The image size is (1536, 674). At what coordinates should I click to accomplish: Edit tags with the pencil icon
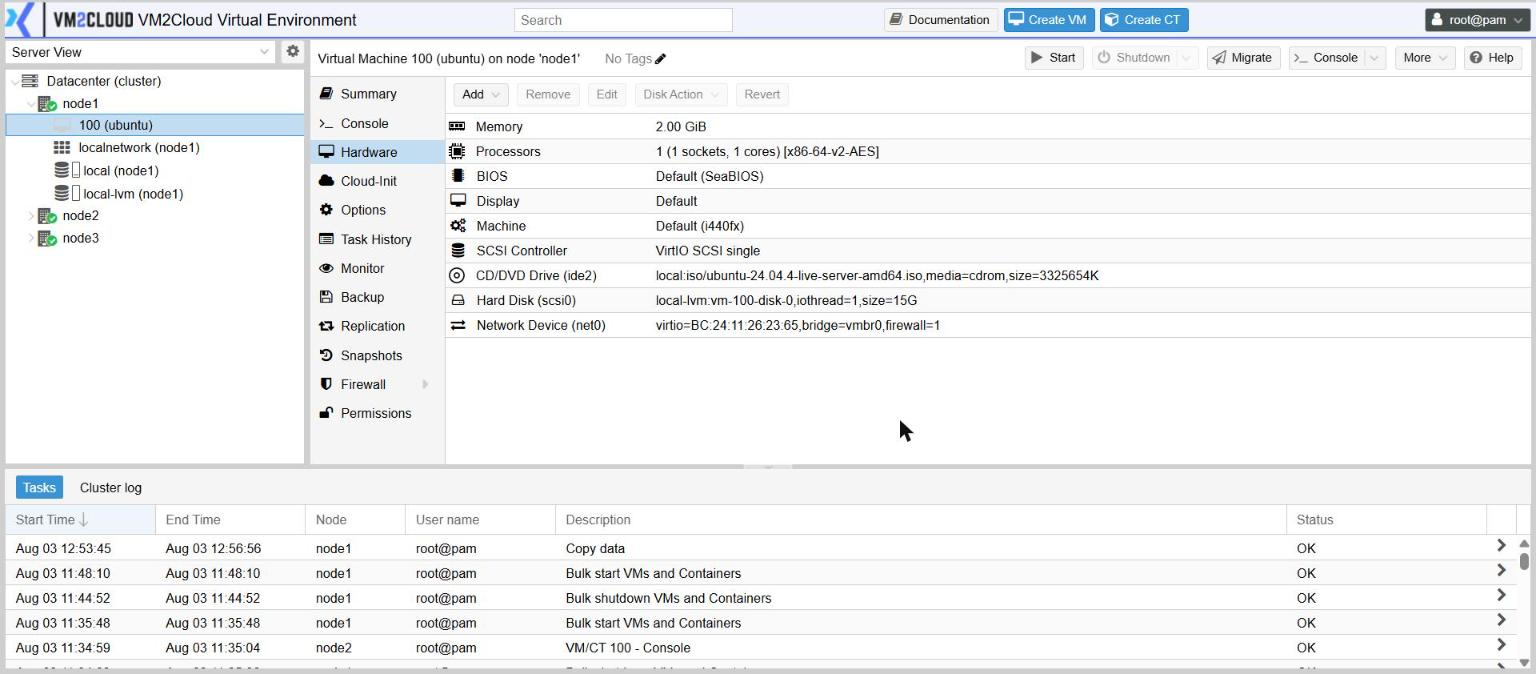click(660, 59)
